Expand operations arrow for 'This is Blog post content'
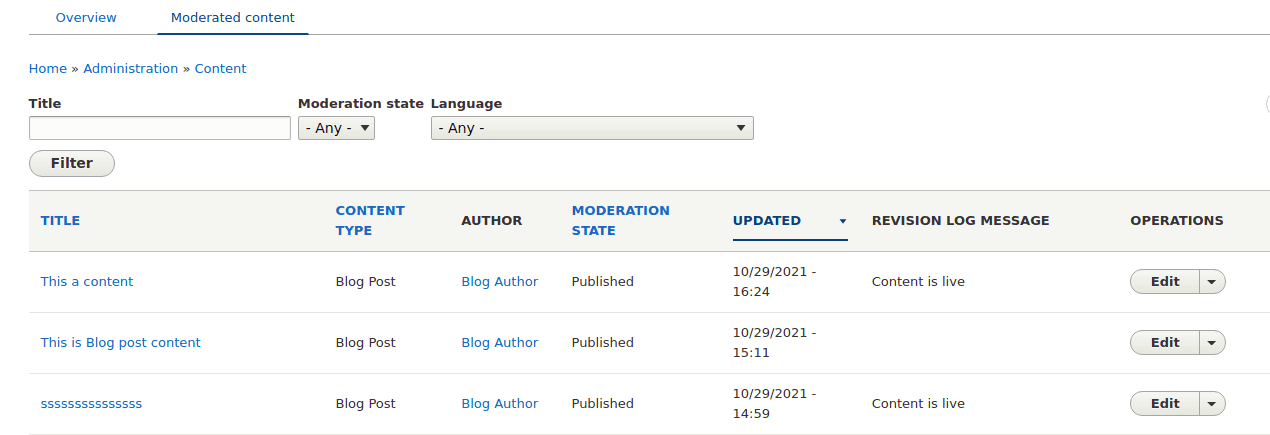This screenshot has width=1270, height=435. pyautogui.click(x=1211, y=343)
